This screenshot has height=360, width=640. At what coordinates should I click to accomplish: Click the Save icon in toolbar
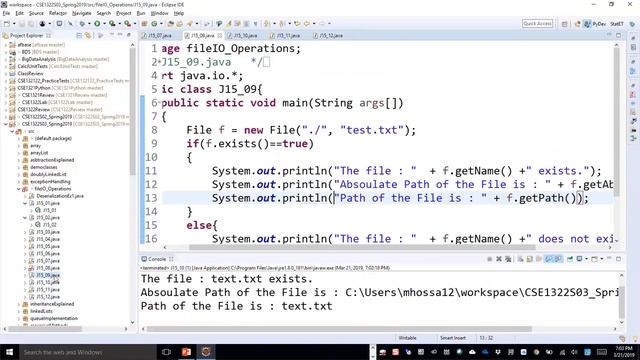[x=22, y=24]
